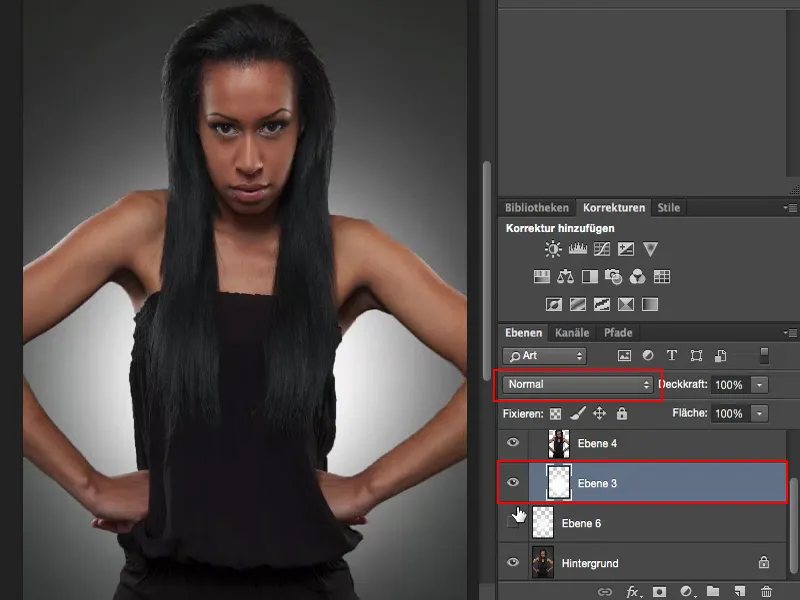Hide the Ebene 4 layer

[x=513, y=442]
